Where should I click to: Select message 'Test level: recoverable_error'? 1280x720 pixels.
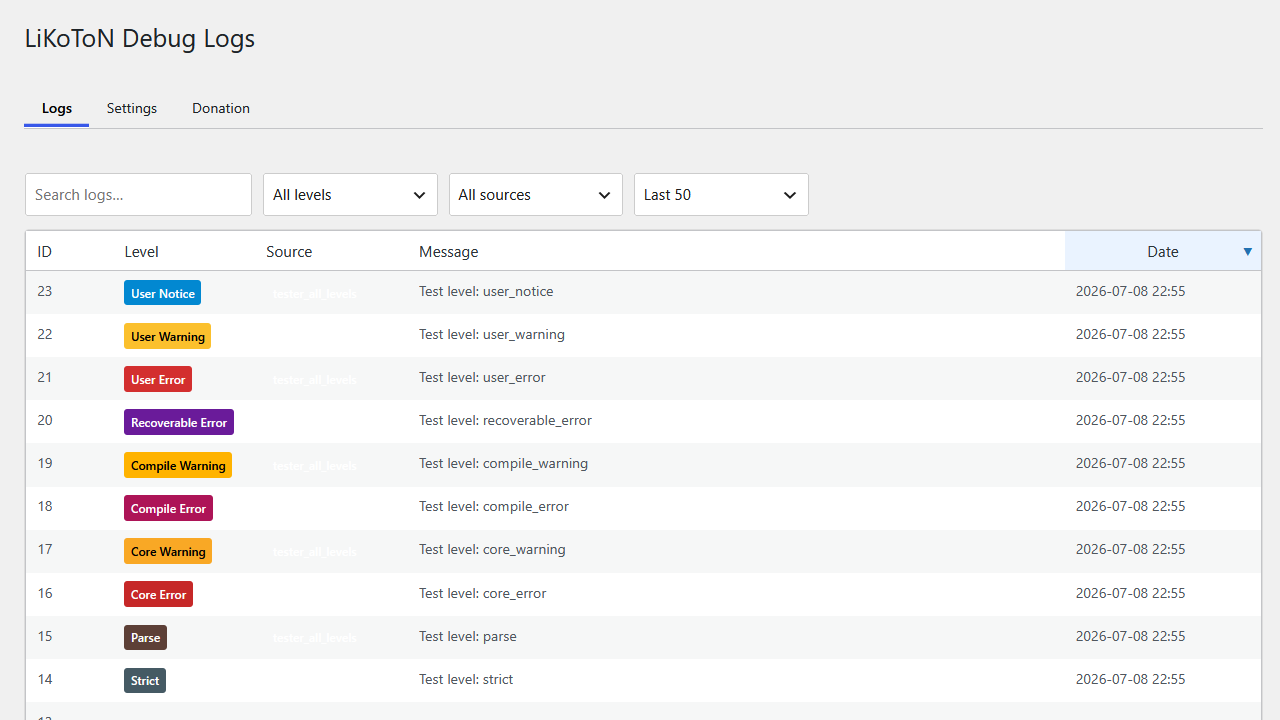point(505,421)
